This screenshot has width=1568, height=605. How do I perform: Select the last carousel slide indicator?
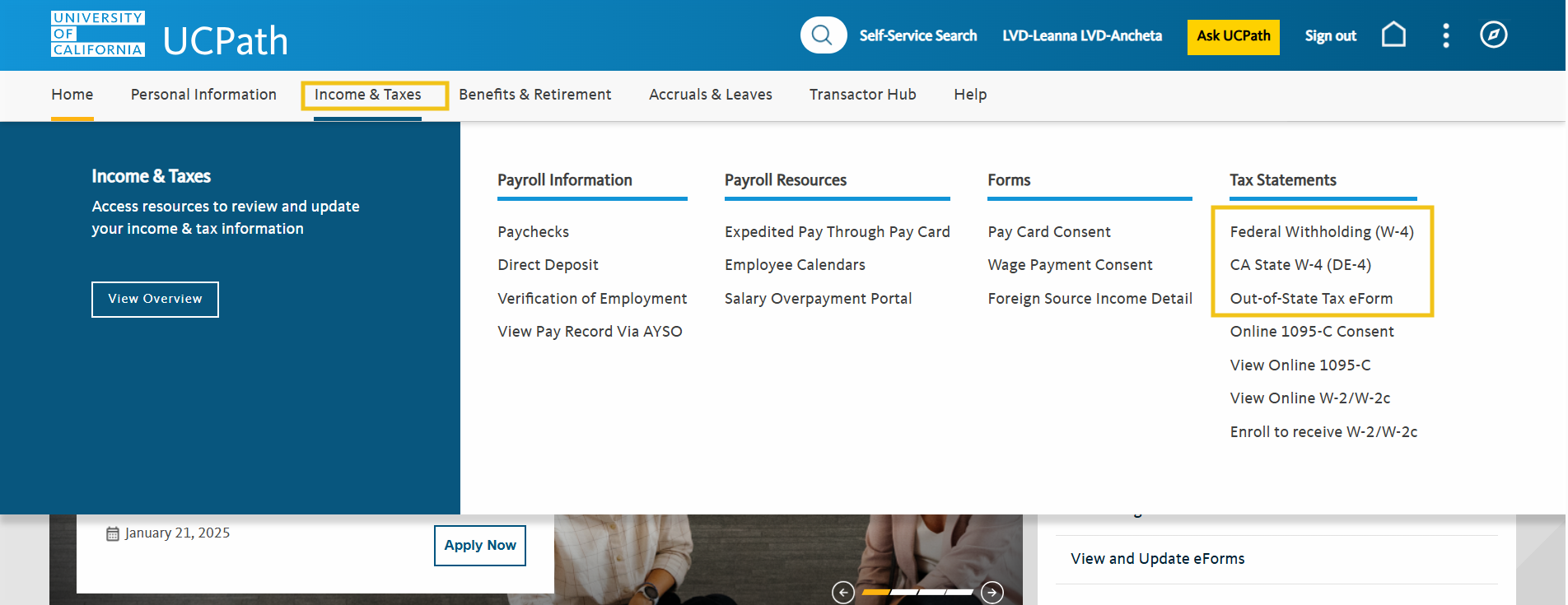[x=960, y=592]
